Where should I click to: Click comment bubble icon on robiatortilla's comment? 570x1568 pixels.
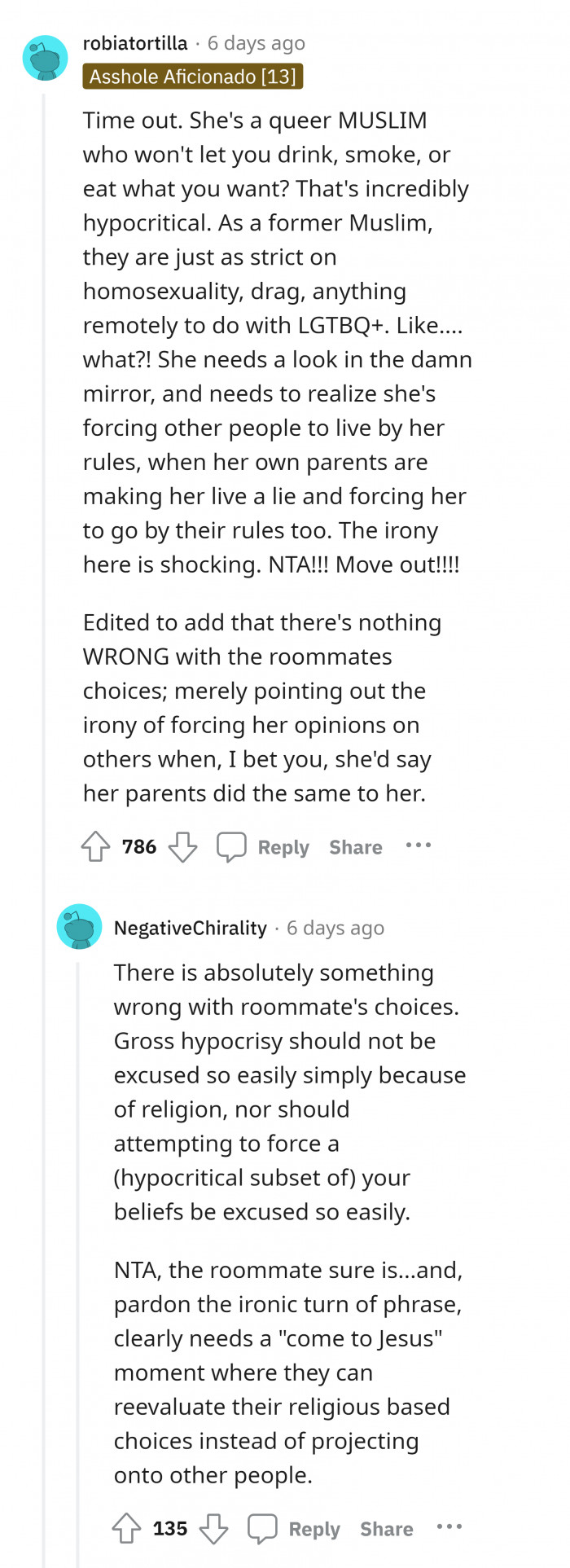[x=231, y=847]
